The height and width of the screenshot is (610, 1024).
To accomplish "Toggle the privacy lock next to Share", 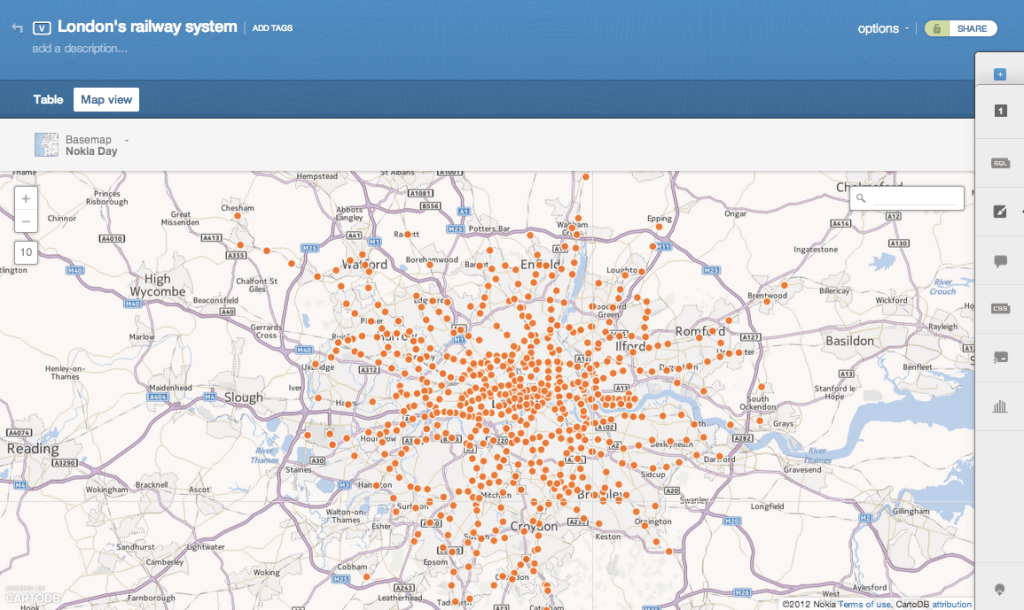I will [x=936, y=29].
